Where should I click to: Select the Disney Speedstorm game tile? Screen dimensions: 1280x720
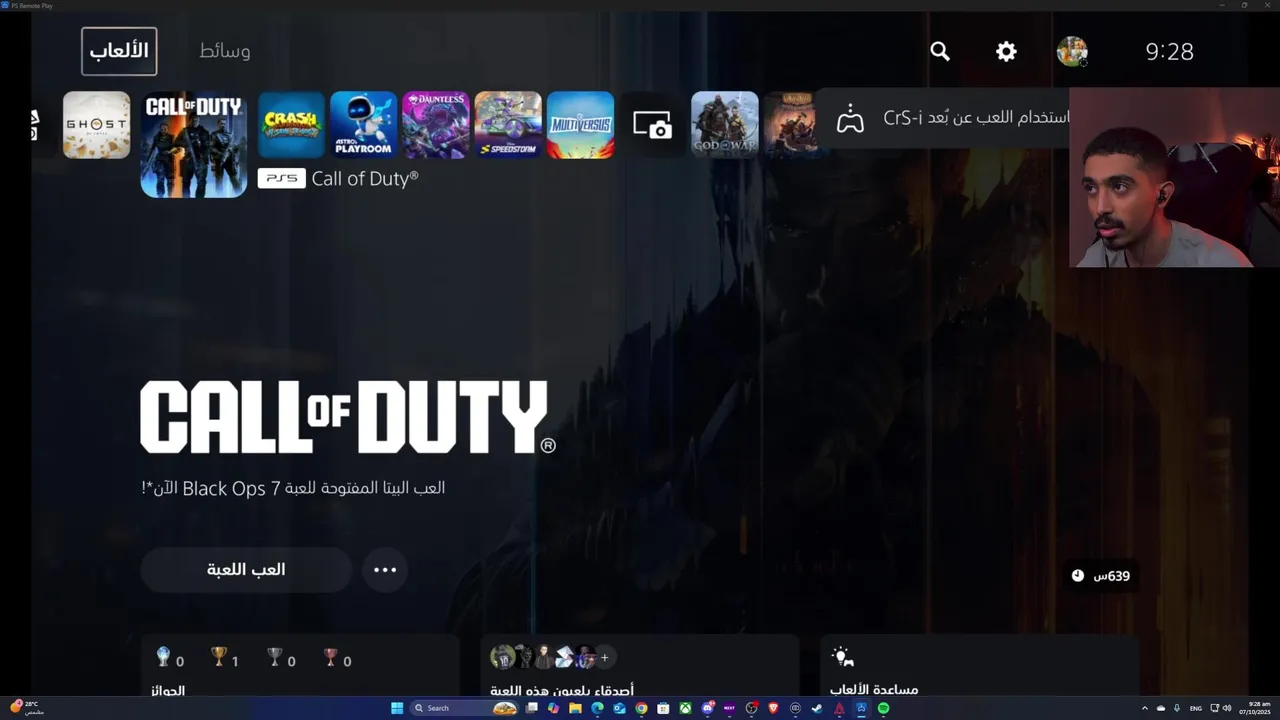508,125
